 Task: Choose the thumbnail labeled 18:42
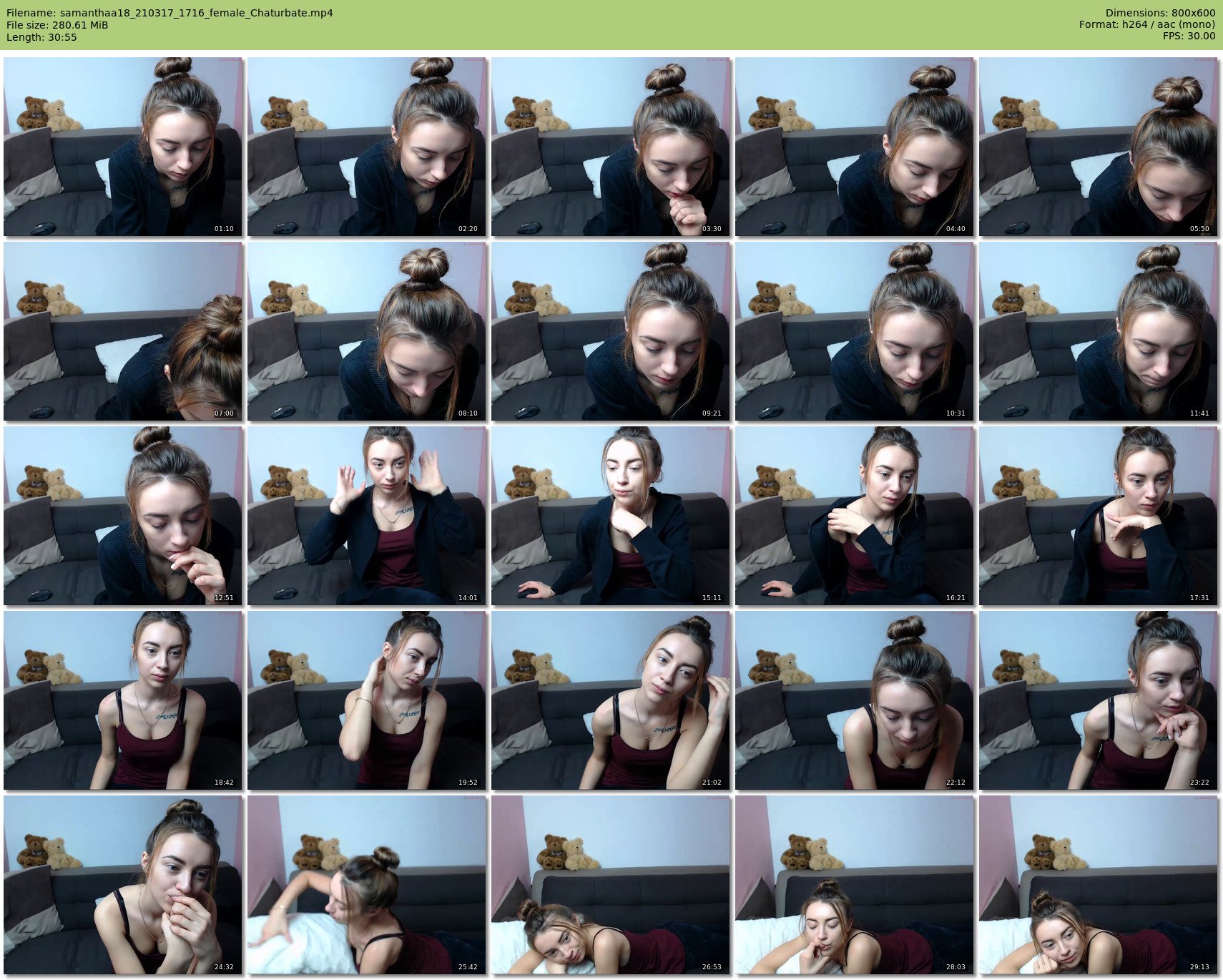[x=123, y=700]
